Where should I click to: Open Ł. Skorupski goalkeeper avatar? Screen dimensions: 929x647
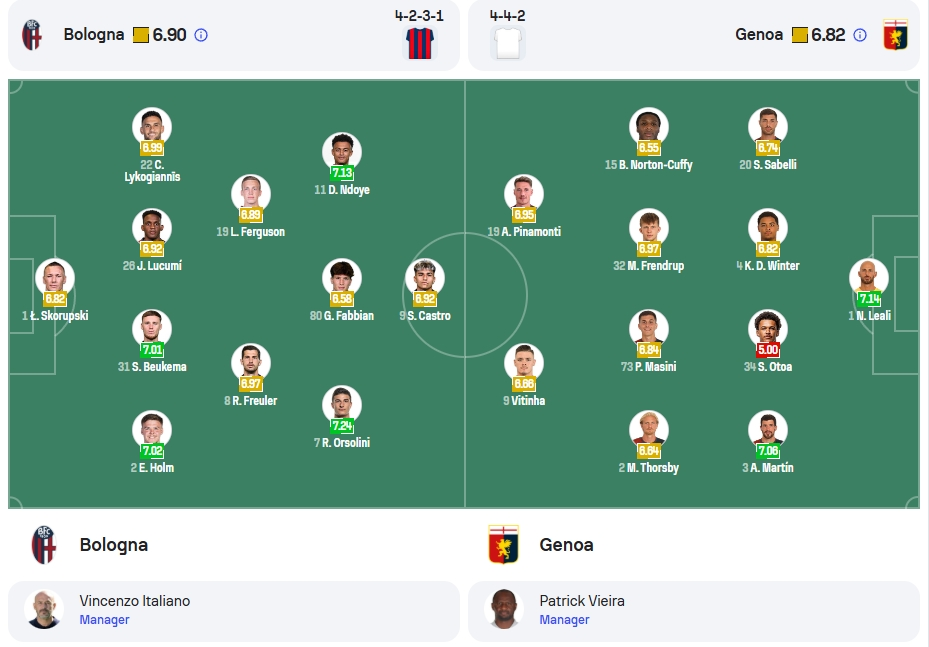(55, 278)
